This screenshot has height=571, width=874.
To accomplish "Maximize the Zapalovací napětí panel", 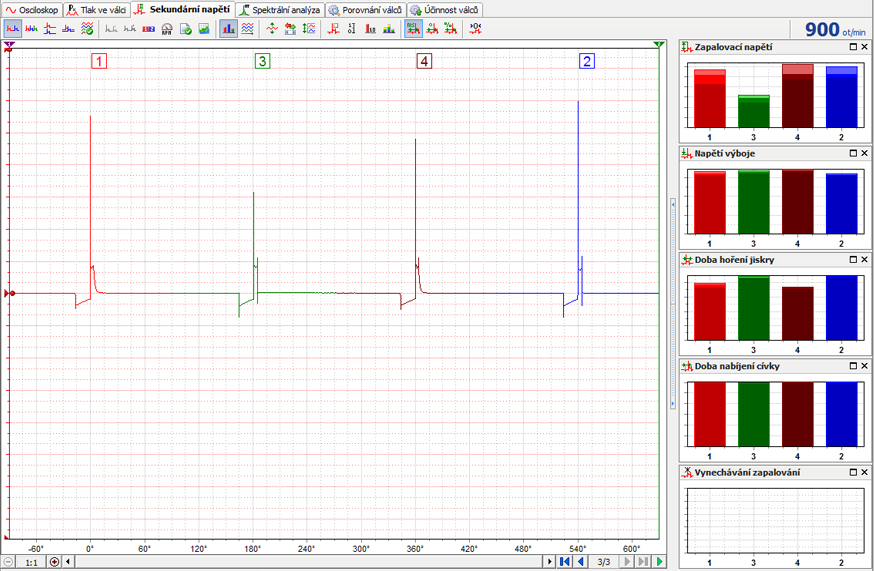I will [x=853, y=47].
